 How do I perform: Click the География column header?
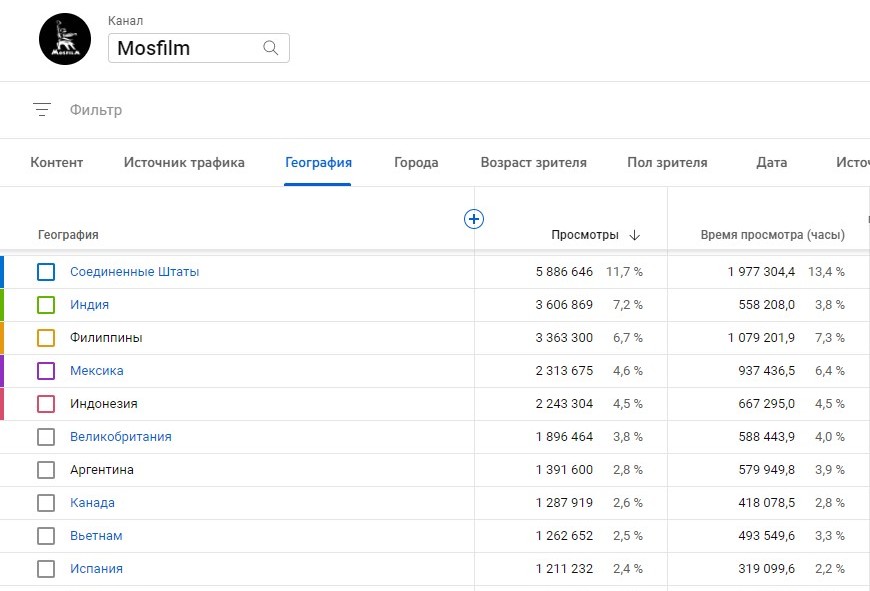coord(68,235)
